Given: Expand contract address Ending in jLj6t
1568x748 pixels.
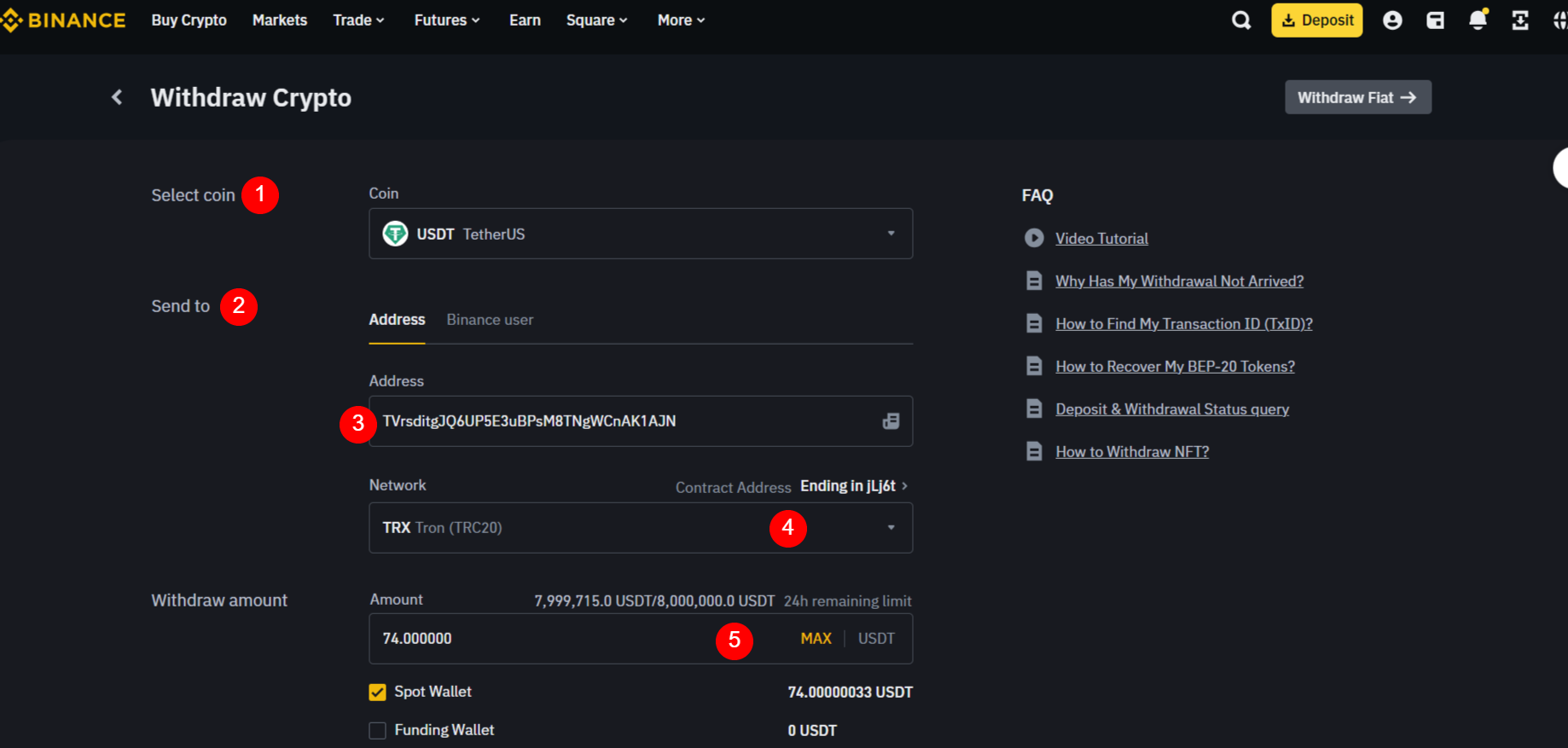Looking at the screenshot, I should coord(854,485).
